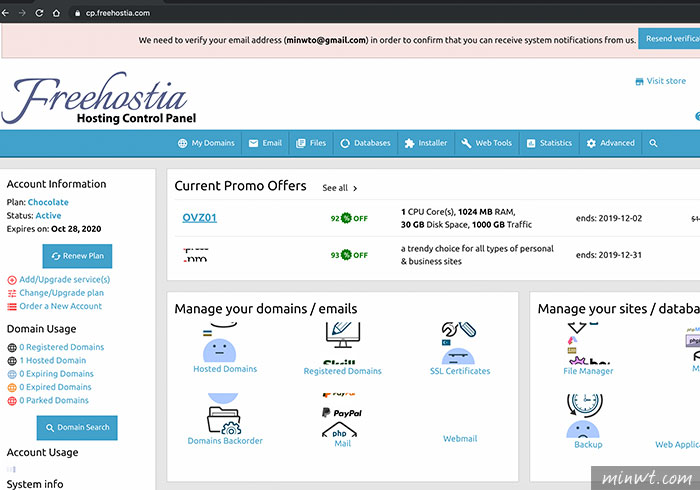Click the red globe beside Parked Domains
Screen dimensions: 700x490
(x=12, y=401)
